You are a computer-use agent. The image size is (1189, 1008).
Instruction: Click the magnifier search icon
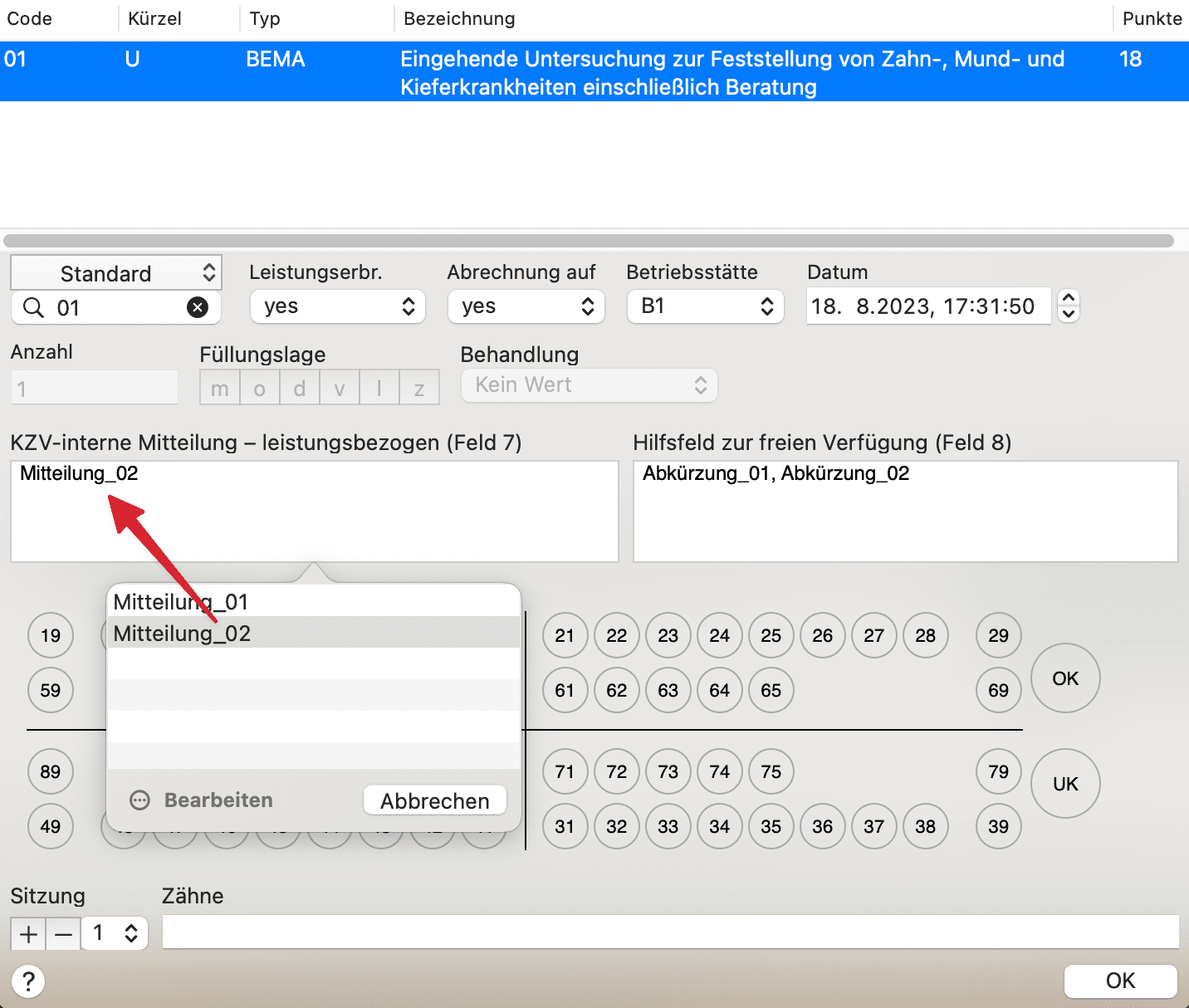33,308
